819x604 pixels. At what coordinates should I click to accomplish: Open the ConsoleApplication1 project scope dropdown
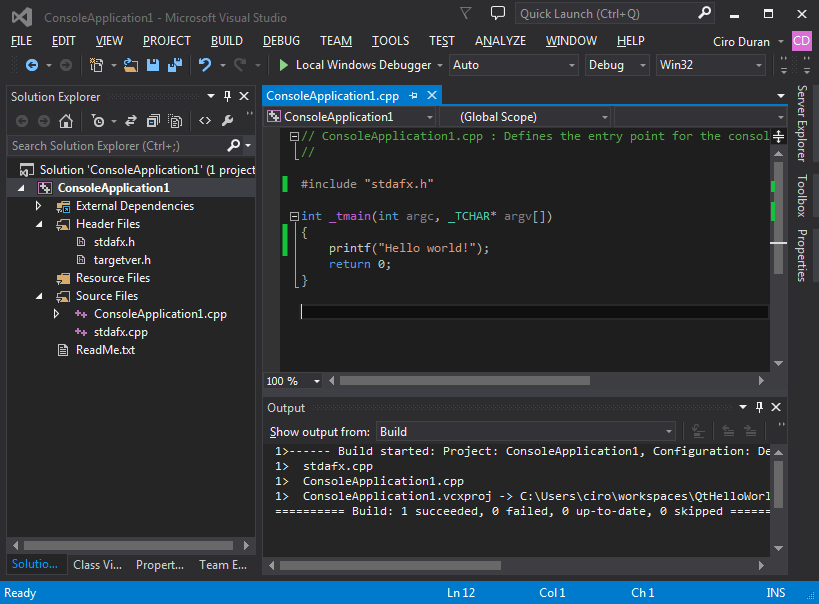pyautogui.click(x=350, y=117)
